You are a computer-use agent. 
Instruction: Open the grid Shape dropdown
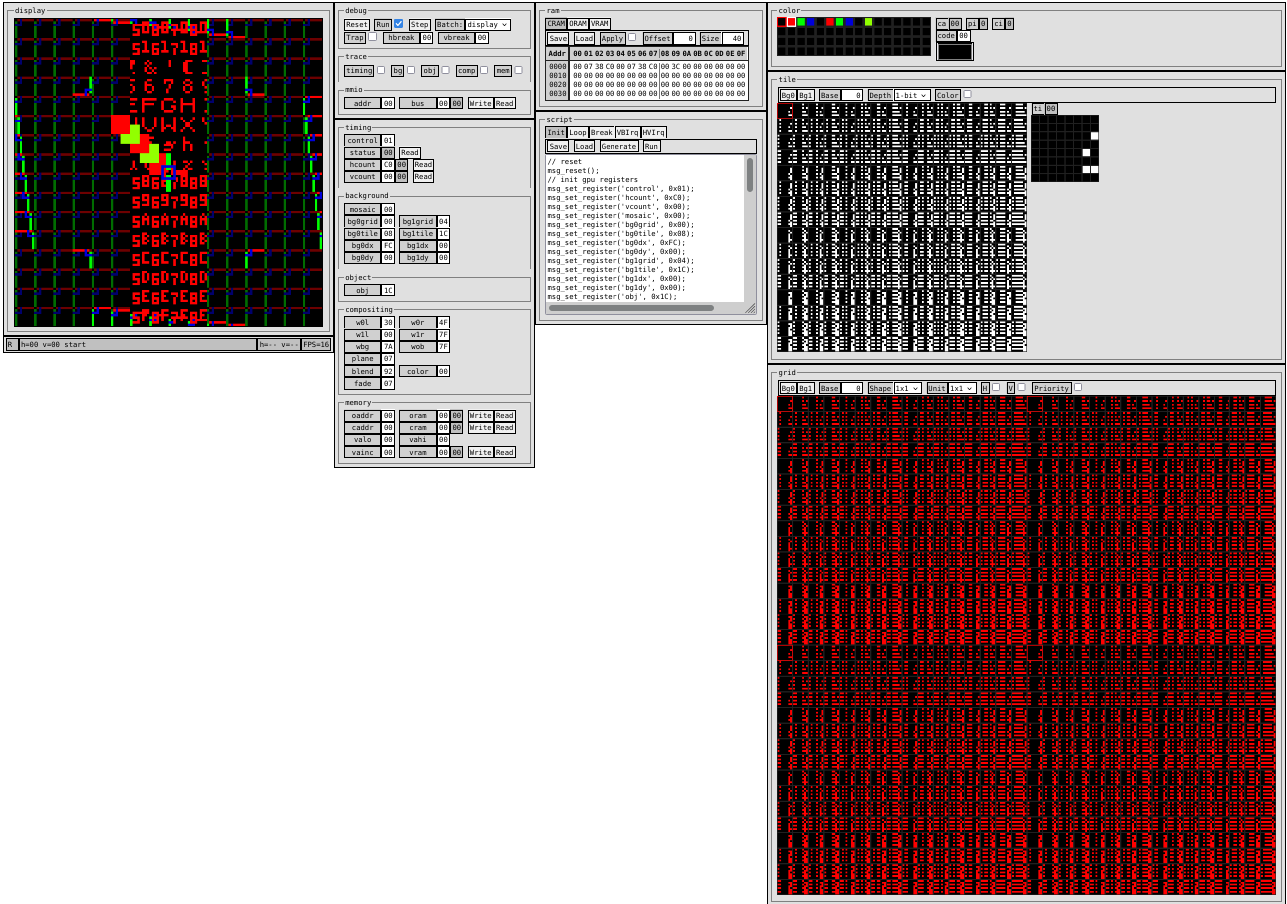(x=908, y=388)
